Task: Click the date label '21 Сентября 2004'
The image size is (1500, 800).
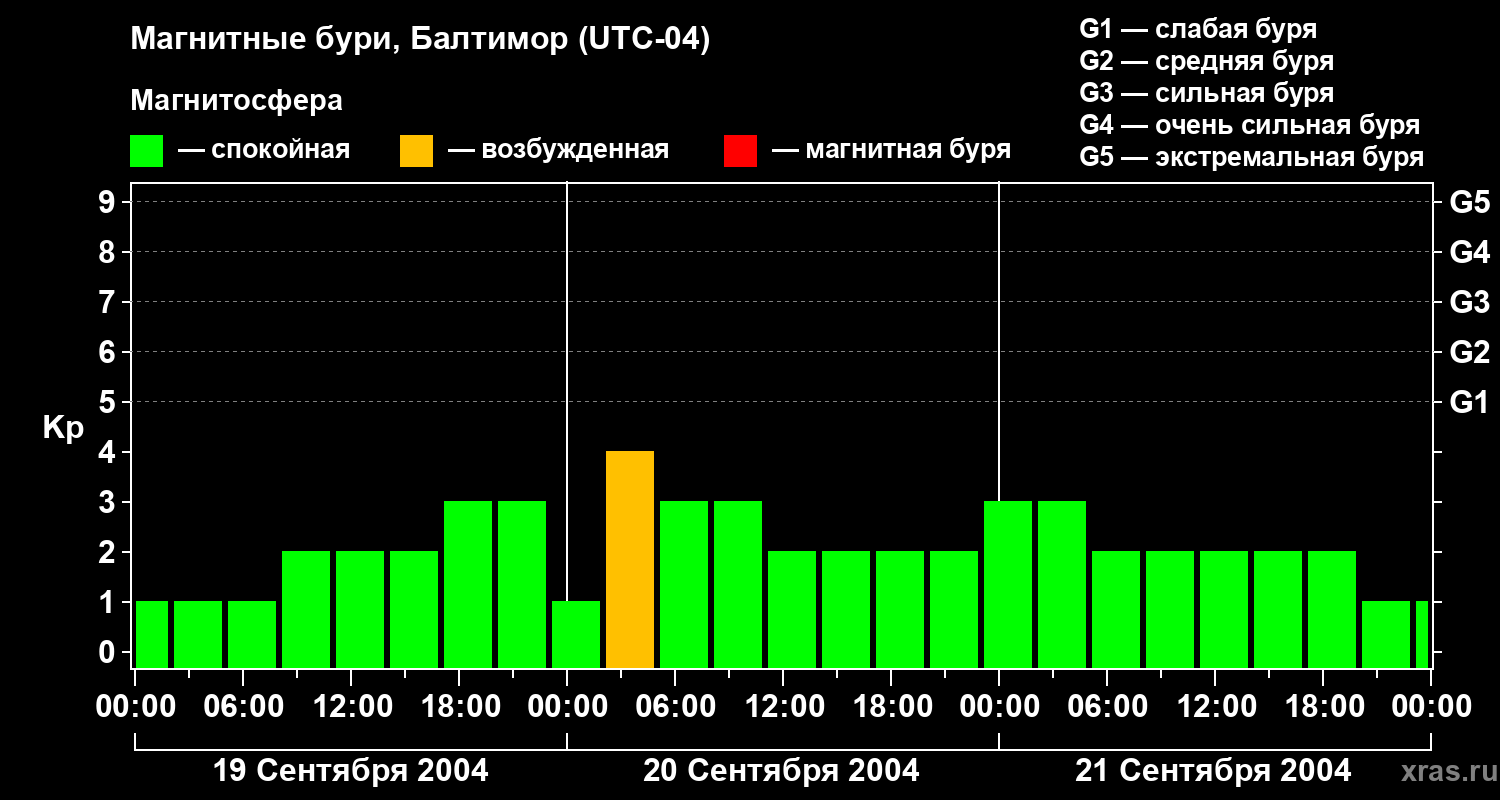Action: pos(1213,771)
